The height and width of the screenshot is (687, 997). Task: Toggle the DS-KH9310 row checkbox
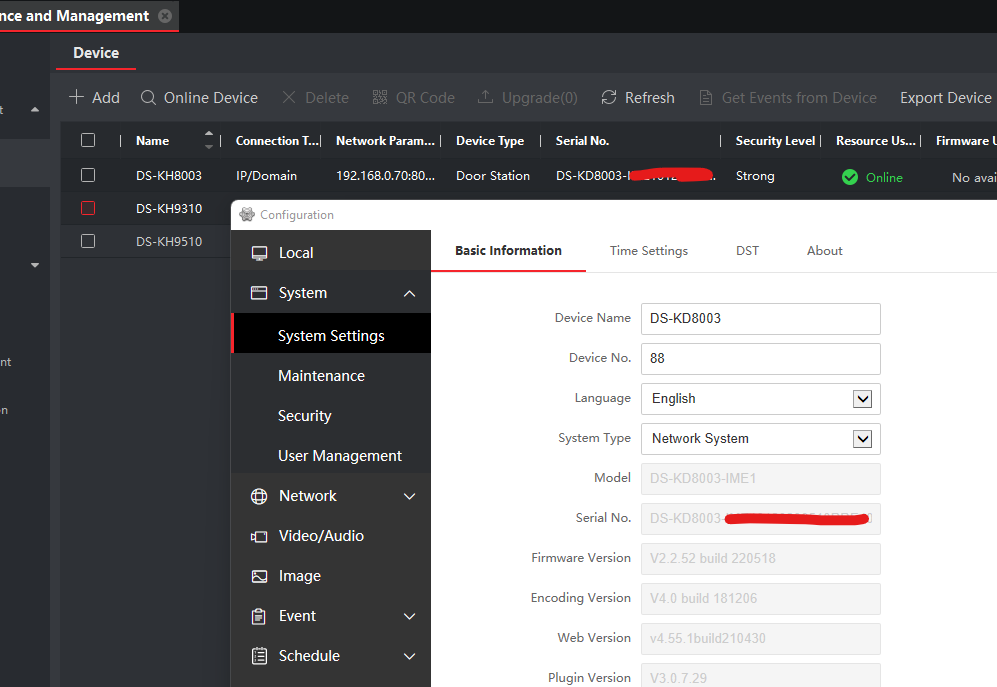[x=88, y=208]
